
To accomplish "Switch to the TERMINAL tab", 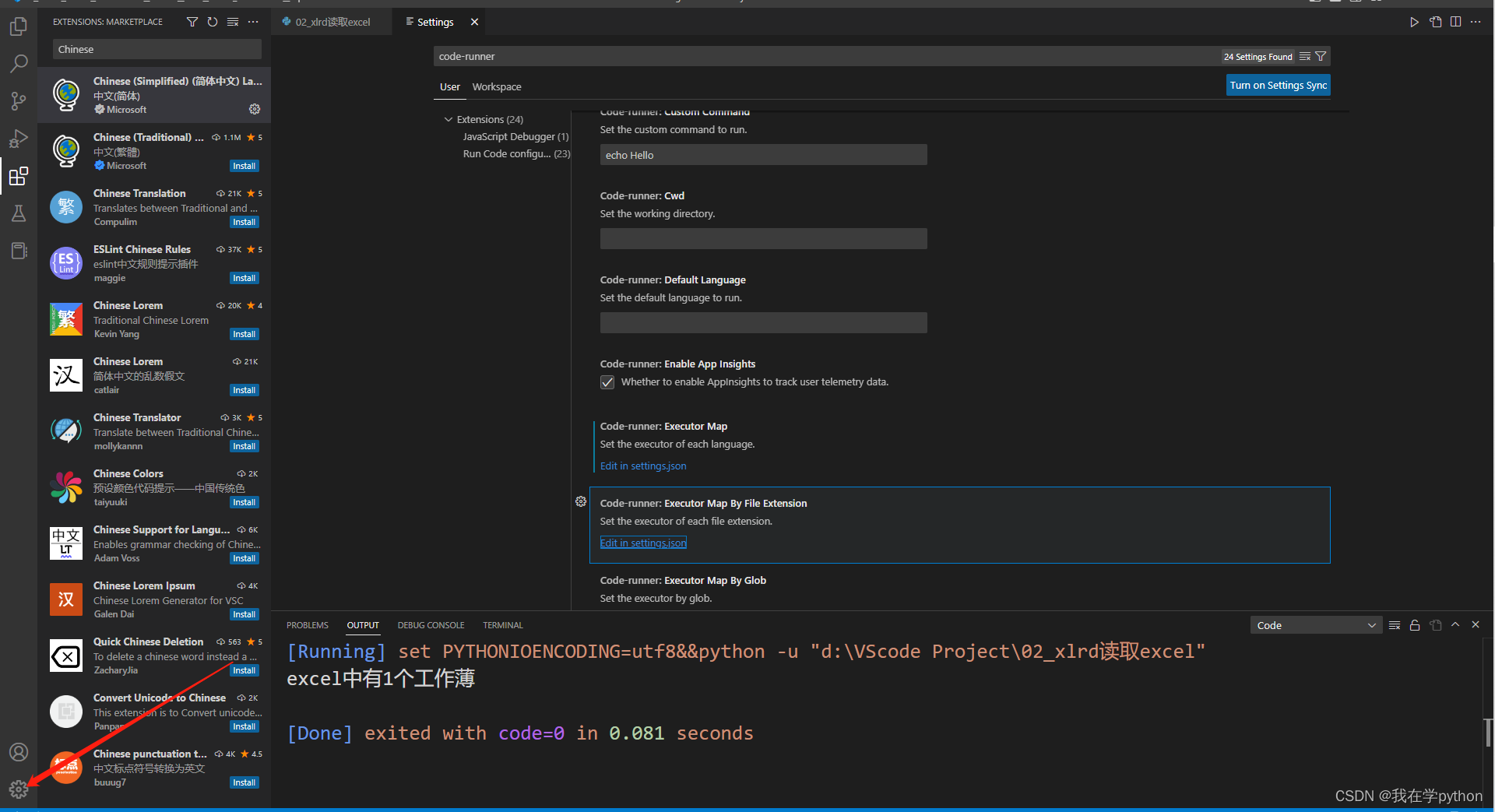I will tap(502, 625).
